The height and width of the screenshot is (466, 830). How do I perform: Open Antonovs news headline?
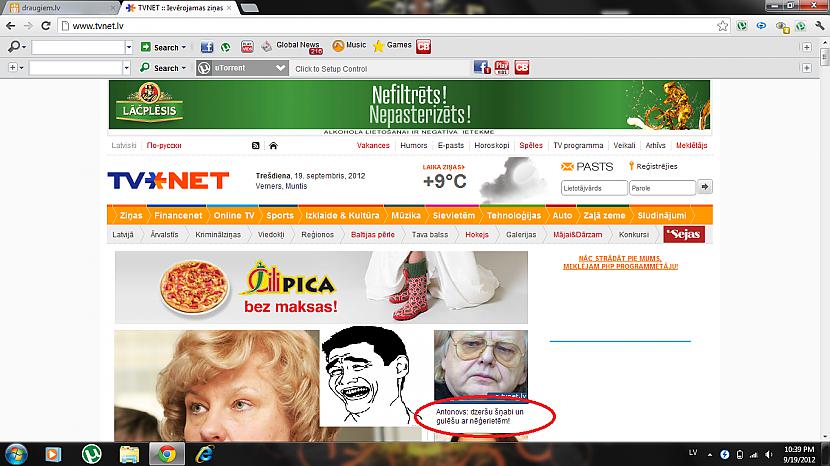tap(480, 416)
